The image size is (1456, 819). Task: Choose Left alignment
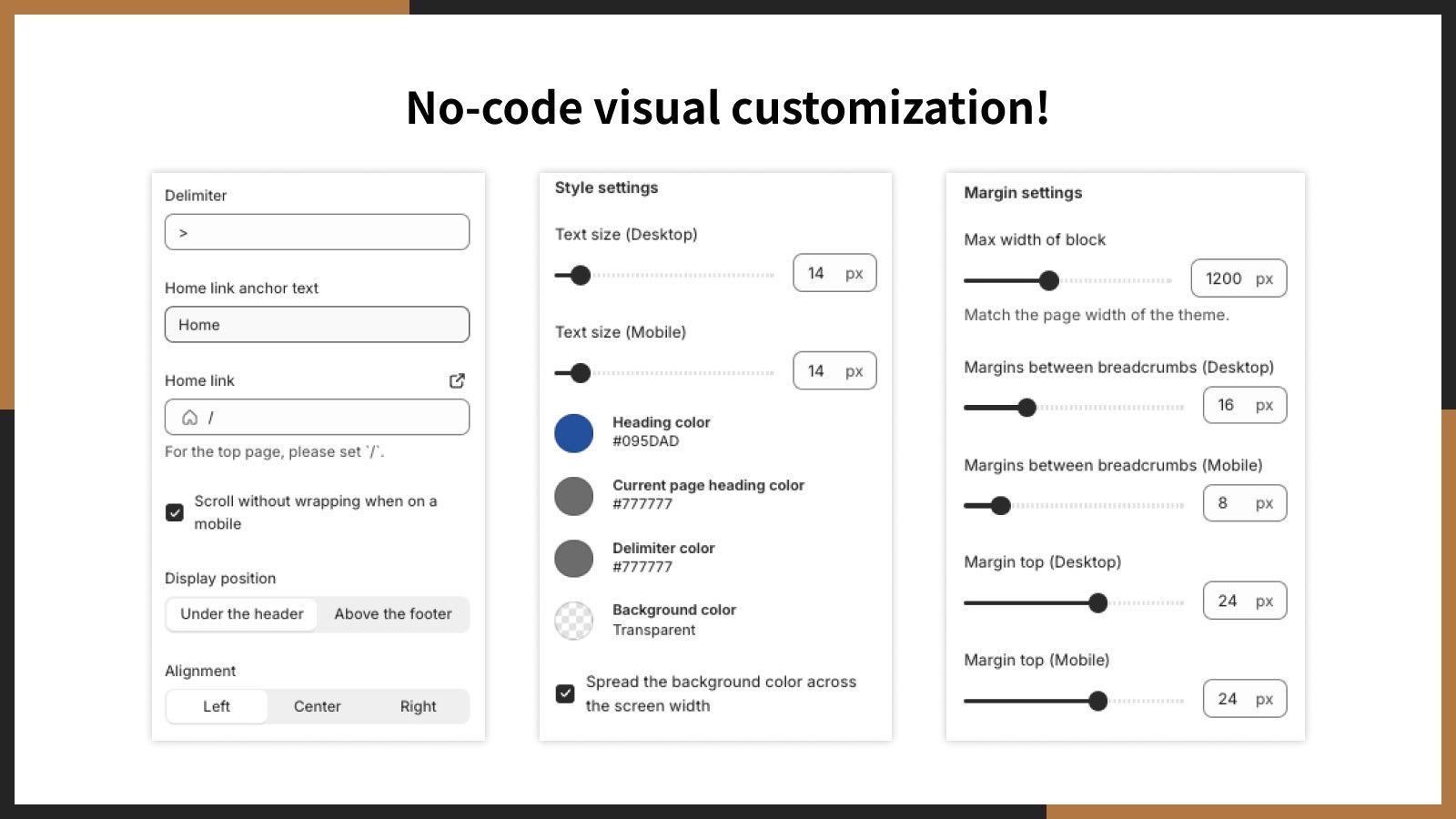point(217,706)
